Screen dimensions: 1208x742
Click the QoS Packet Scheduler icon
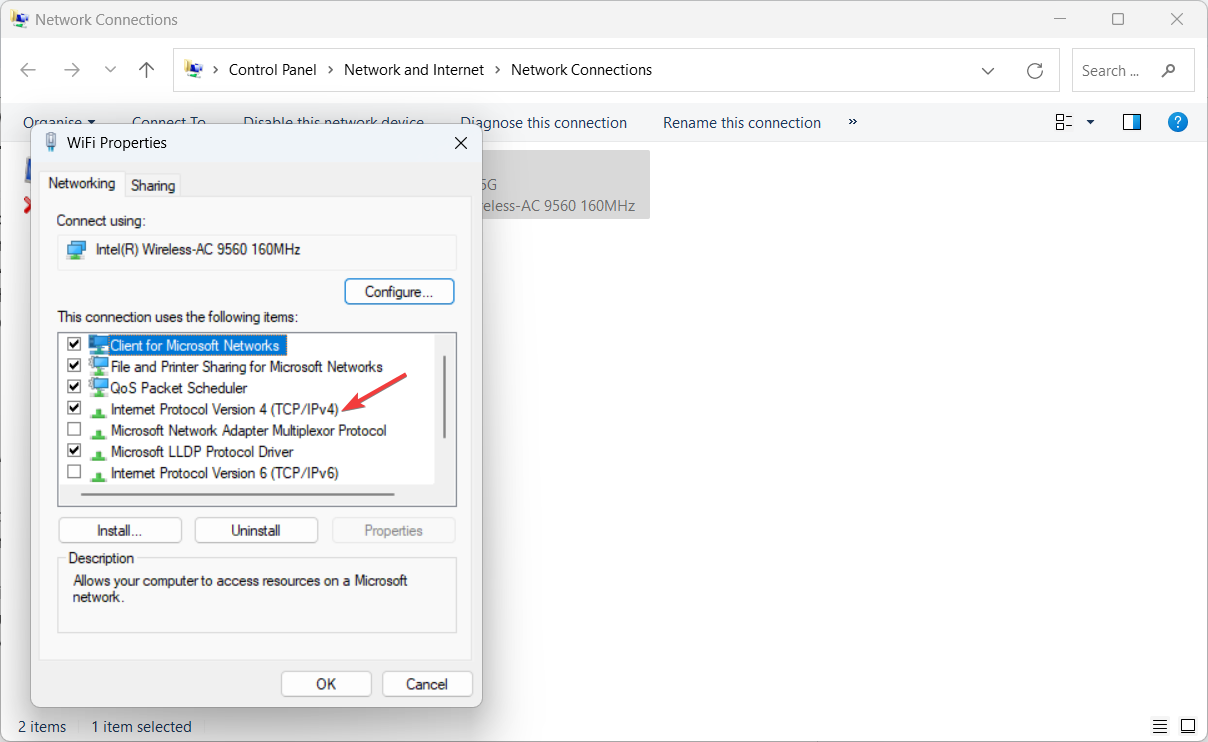(x=98, y=387)
